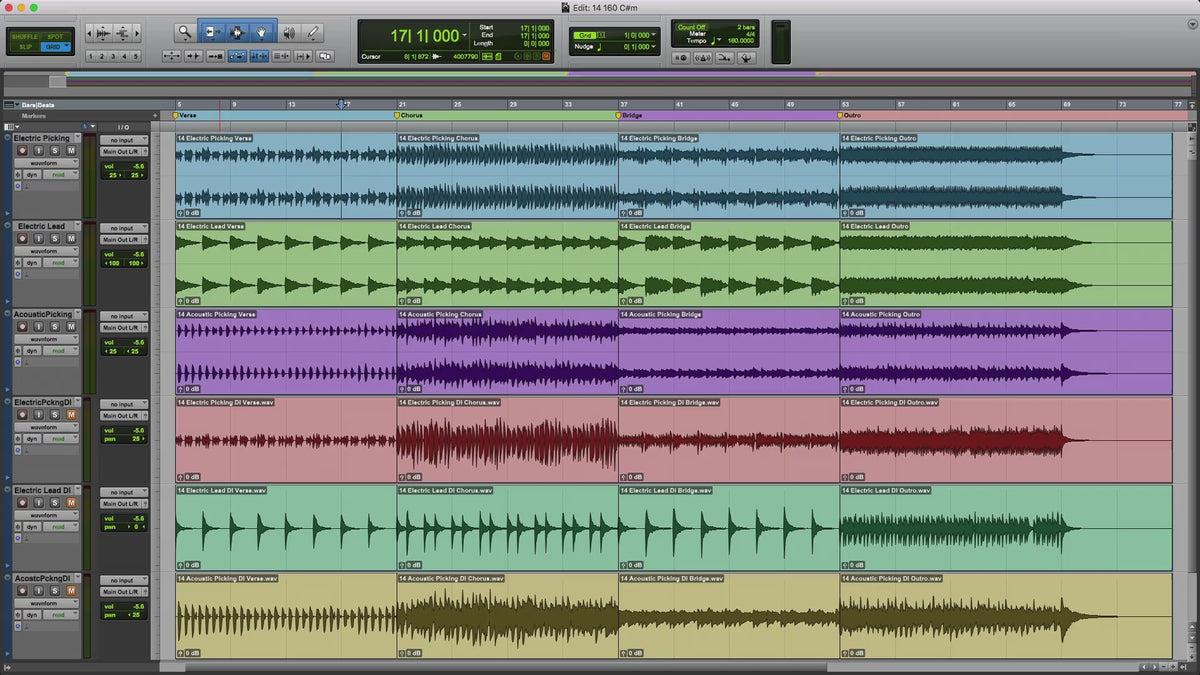Screen dimensions: 1200x675
Task: Select the Scrubber speaker tool
Action: point(289,33)
